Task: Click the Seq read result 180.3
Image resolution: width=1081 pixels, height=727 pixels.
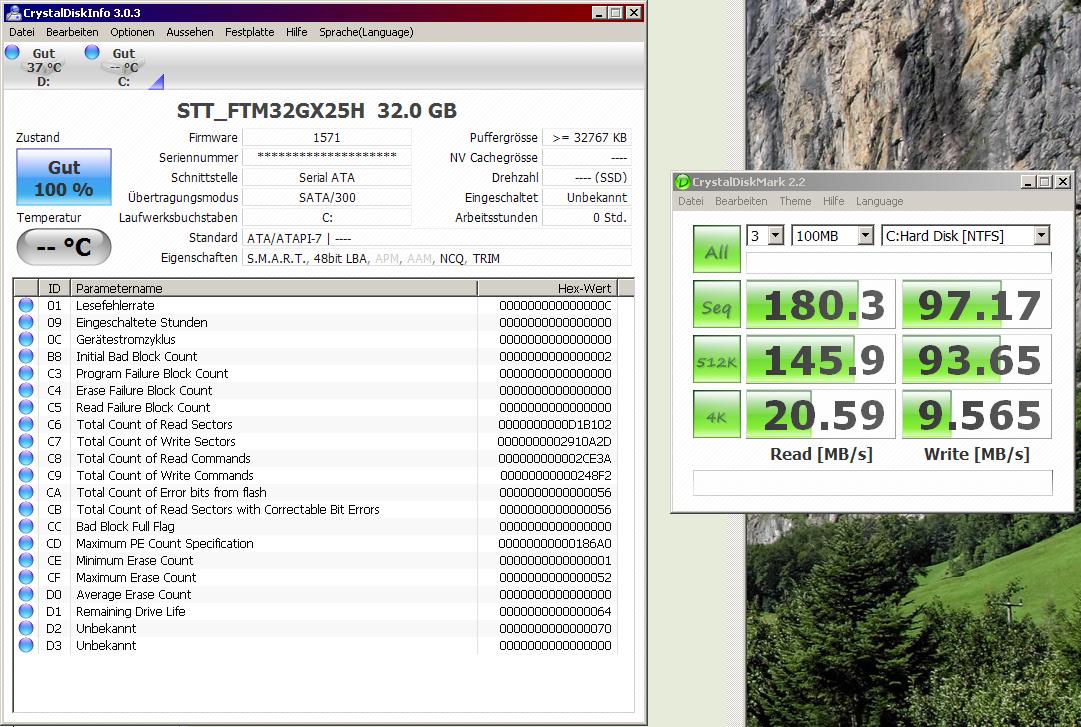Action: pos(820,304)
